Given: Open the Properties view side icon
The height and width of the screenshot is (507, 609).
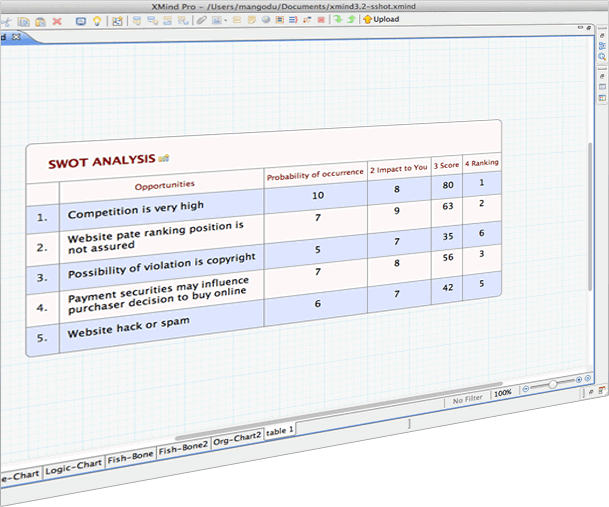Looking at the screenshot, I should pos(602,87).
